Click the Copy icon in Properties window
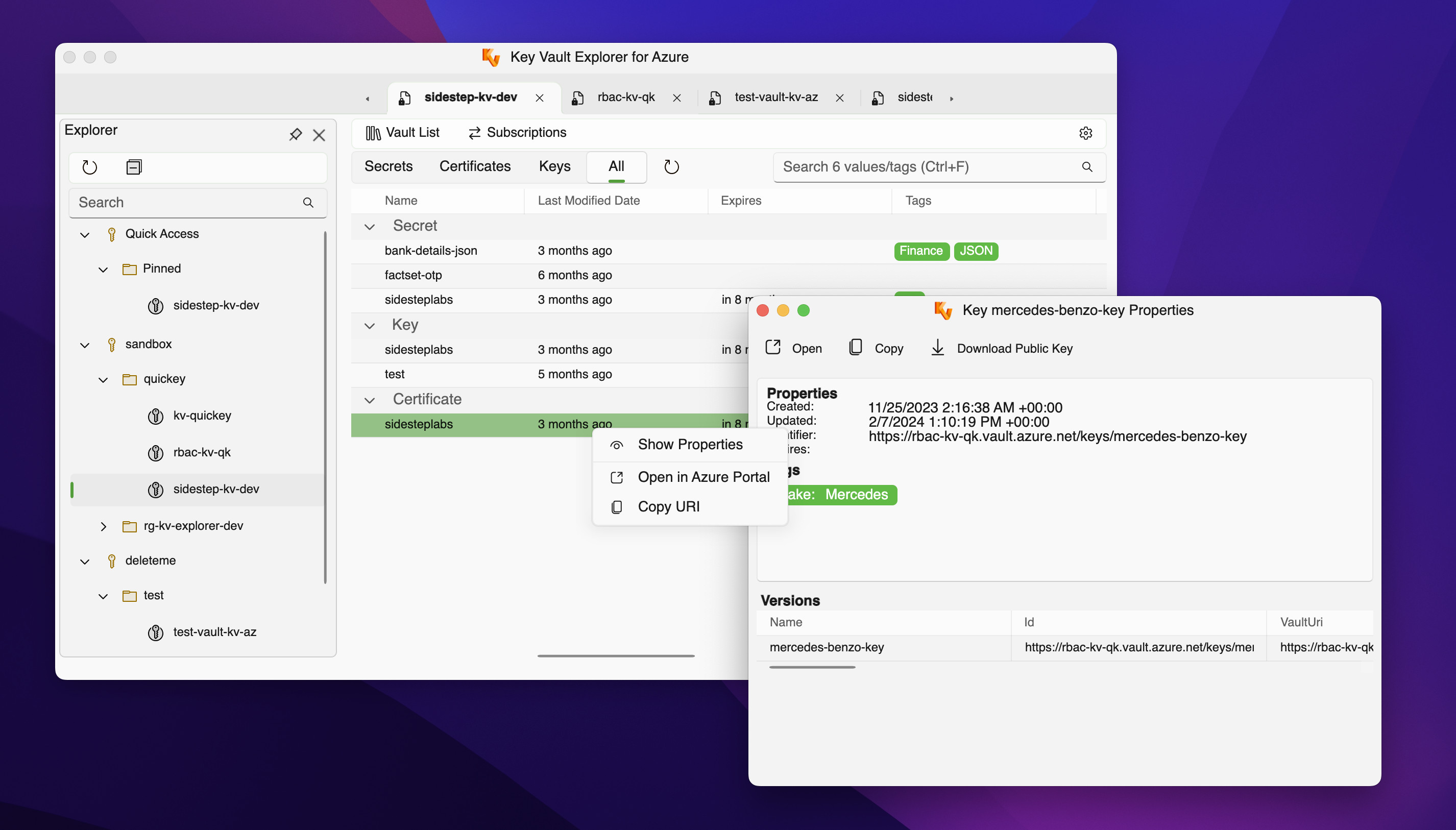Screen dimensions: 1456x830 855,348
